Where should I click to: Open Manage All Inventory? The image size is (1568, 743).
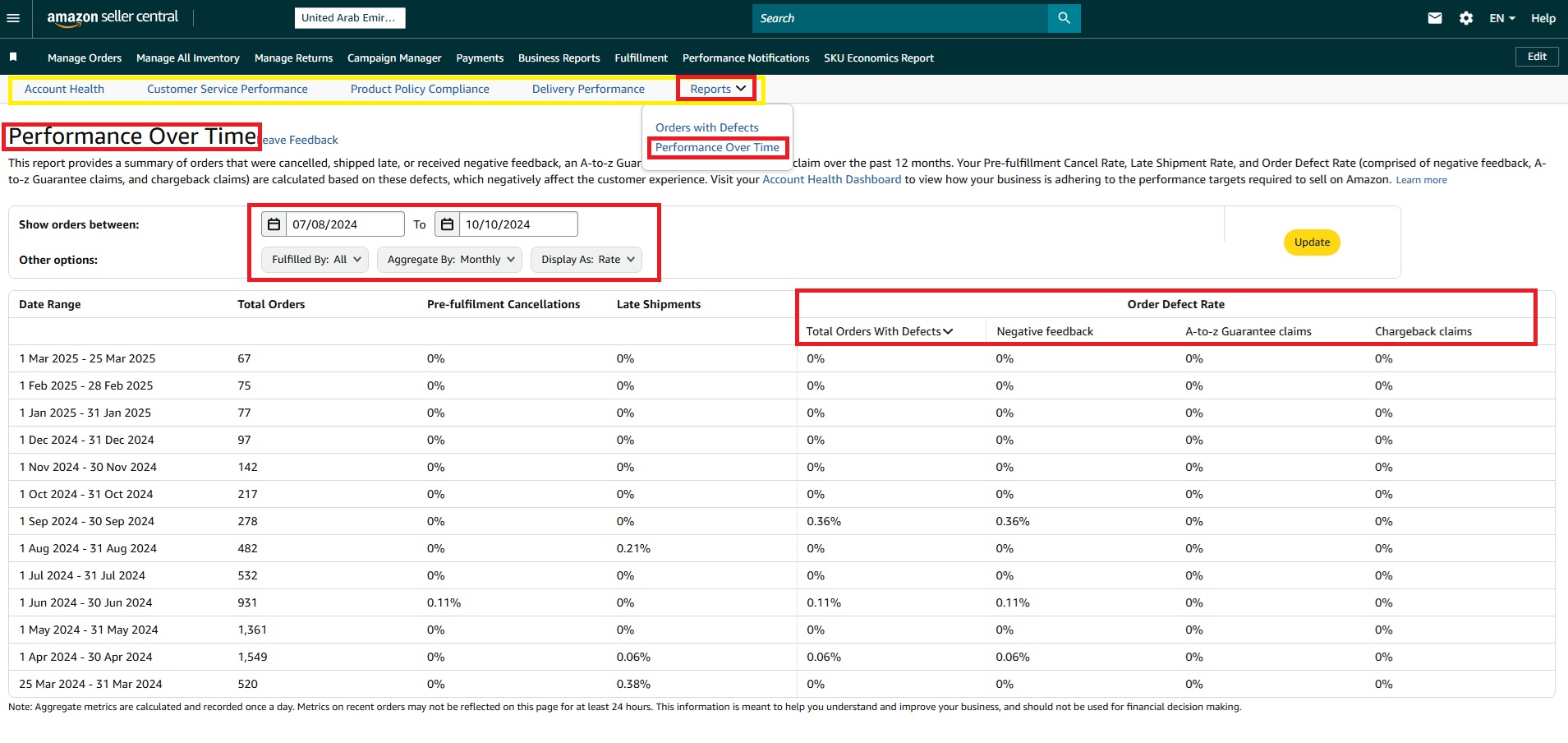click(x=188, y=58)
